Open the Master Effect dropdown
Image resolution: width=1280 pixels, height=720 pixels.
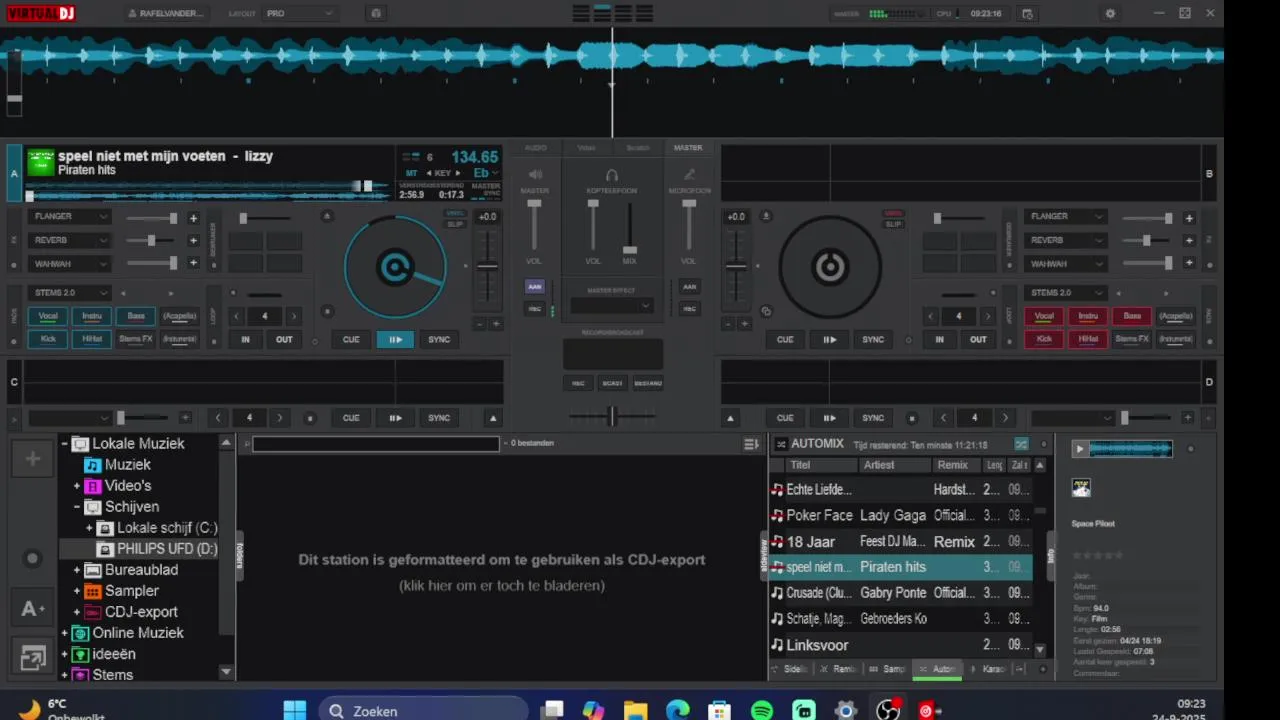point(612,306)
